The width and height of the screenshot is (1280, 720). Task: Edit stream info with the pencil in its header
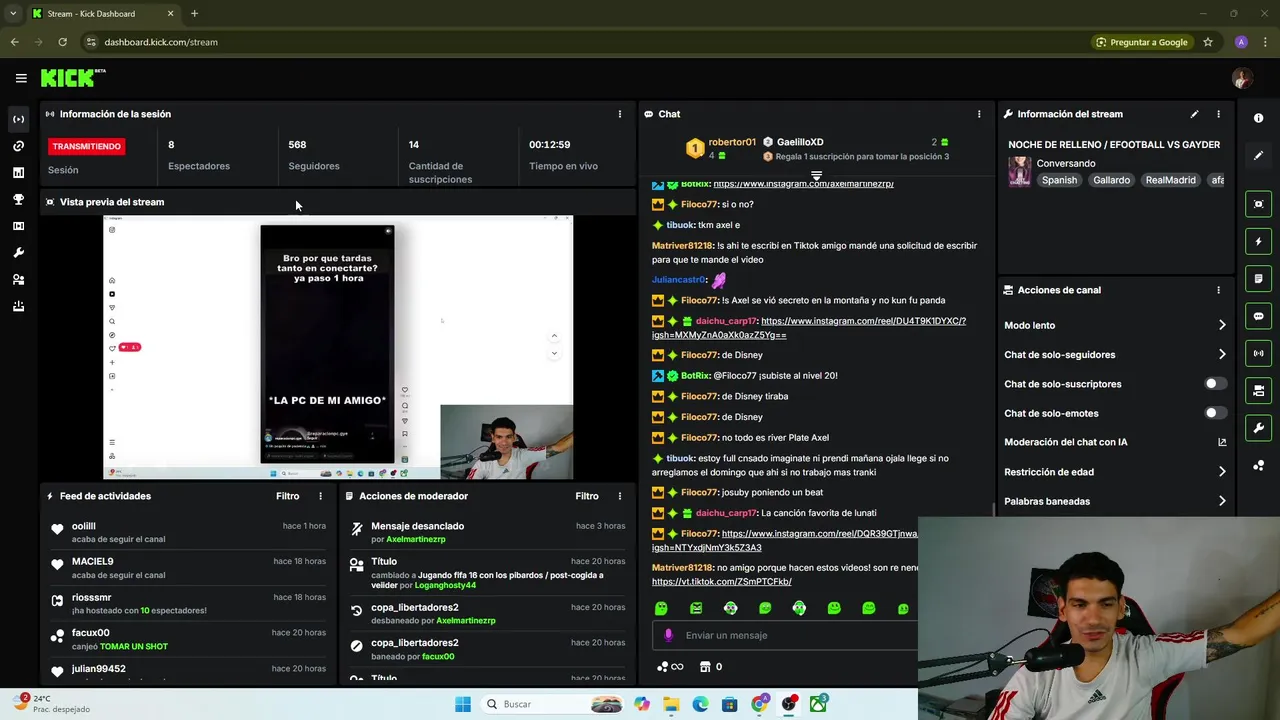[1194, 114]
